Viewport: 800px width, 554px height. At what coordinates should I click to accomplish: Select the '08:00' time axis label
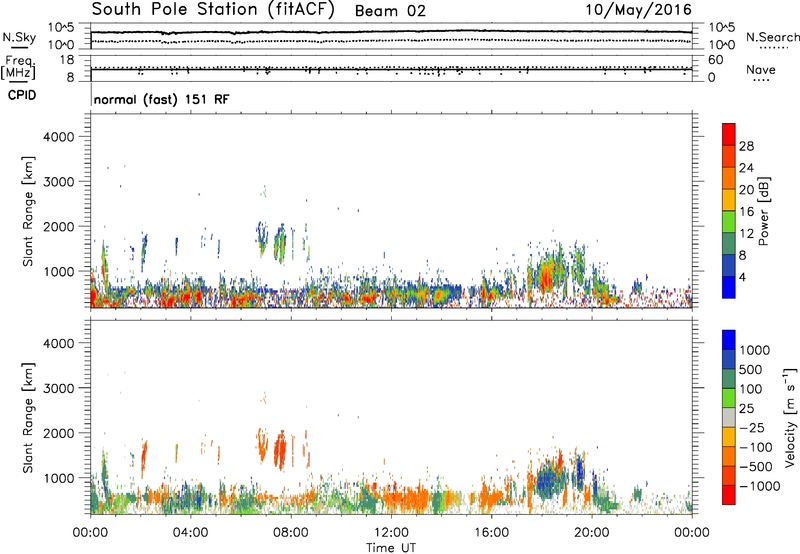point(291,533)
